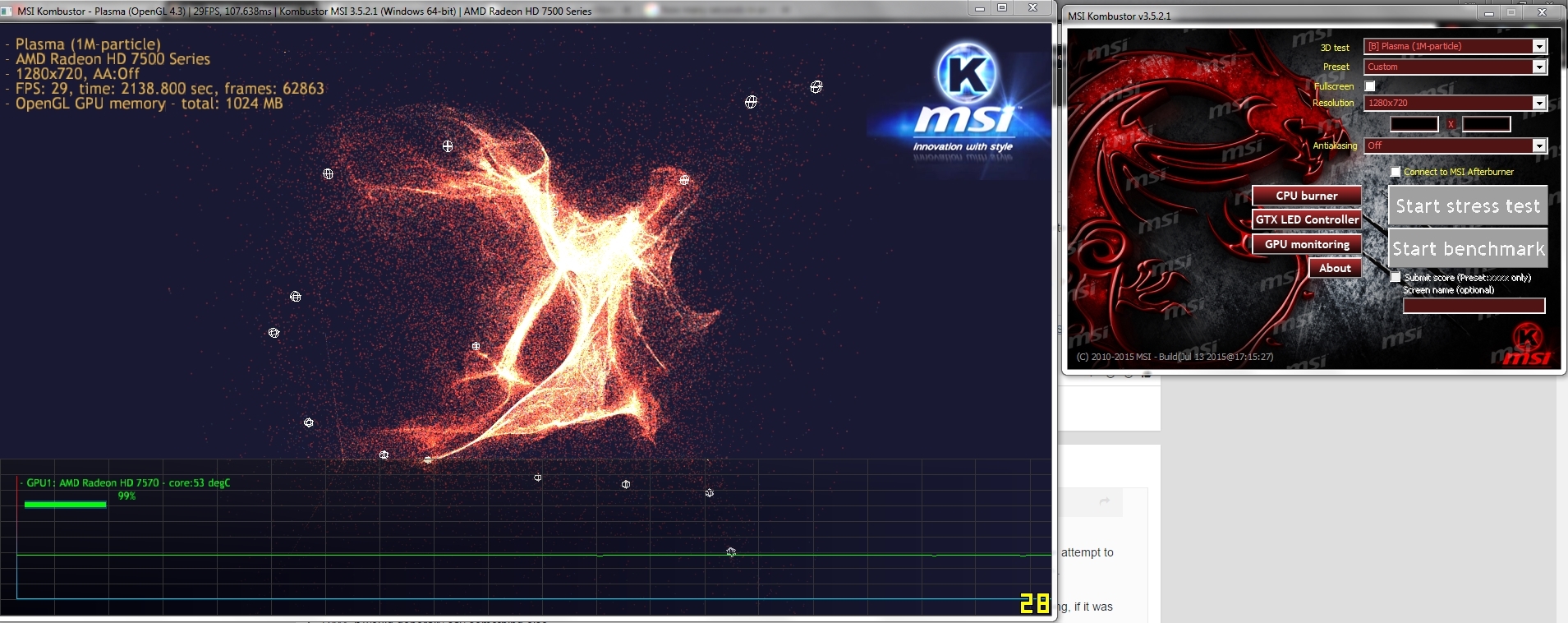
Task: Click the "(C) 2010-2015 MSI - Build" copyright text
Action: (1175, 357)
